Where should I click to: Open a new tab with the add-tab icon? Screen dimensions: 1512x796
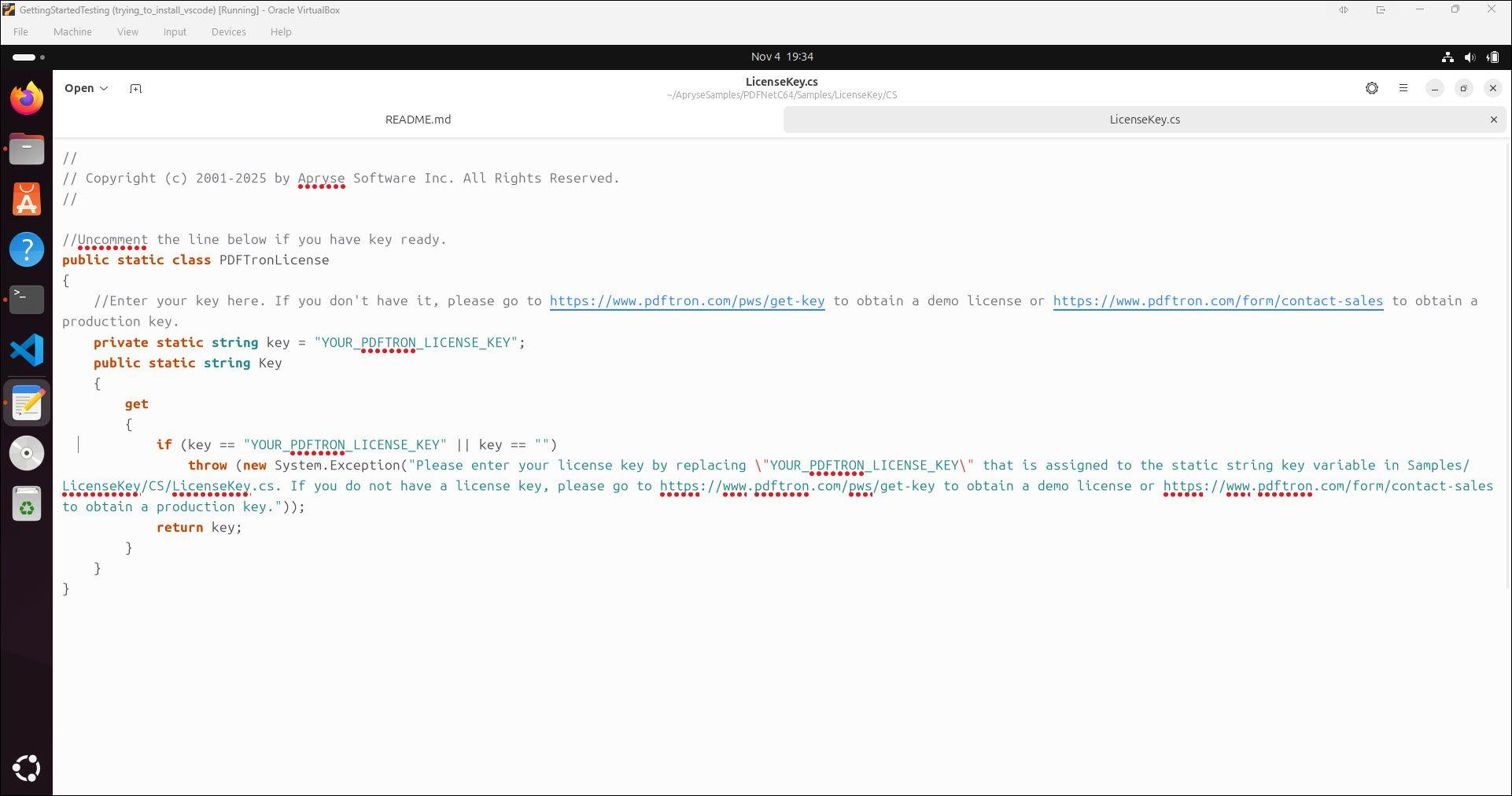(x=135, y=88)
